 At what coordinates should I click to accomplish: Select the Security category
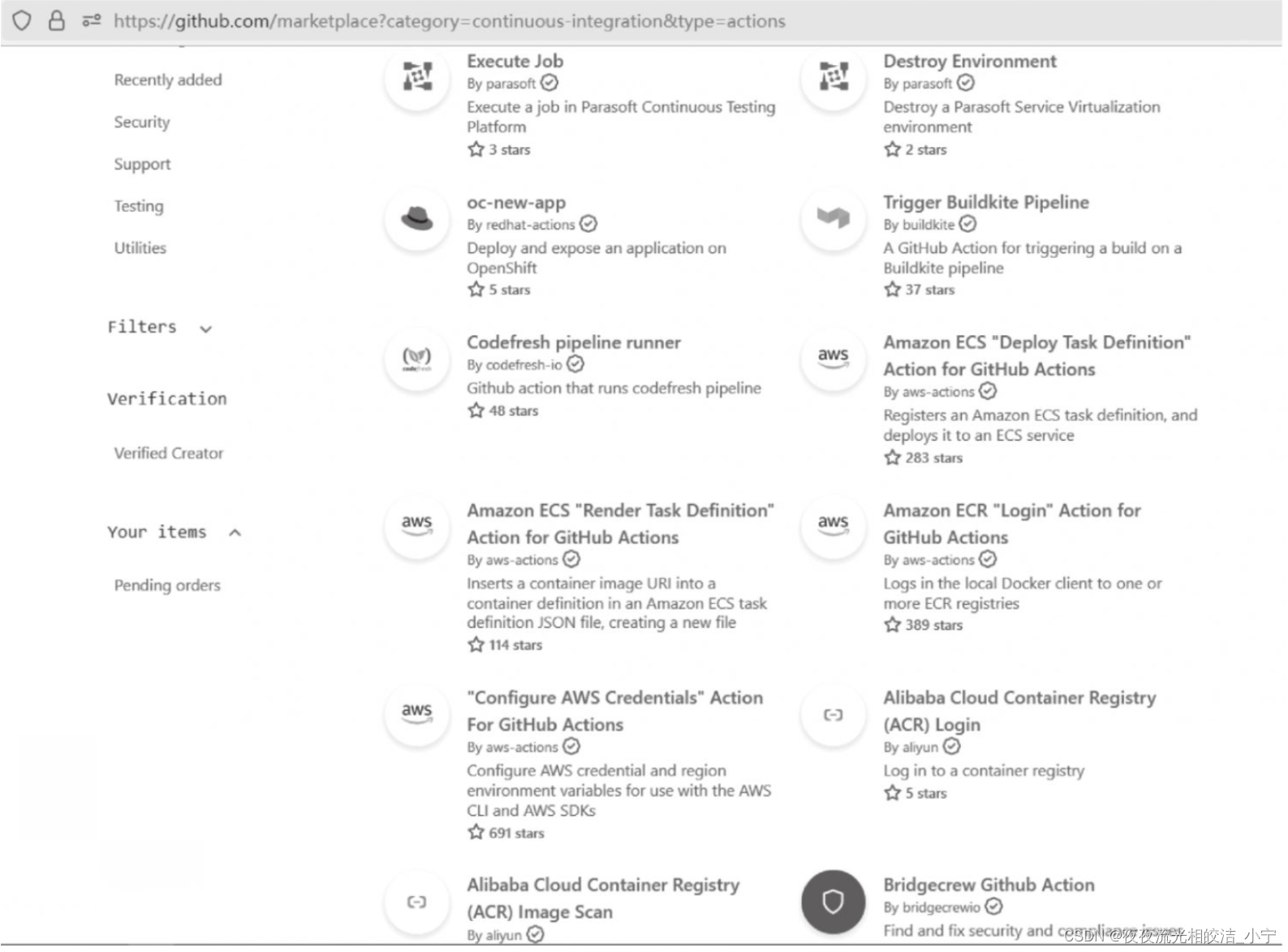(142, 122)
